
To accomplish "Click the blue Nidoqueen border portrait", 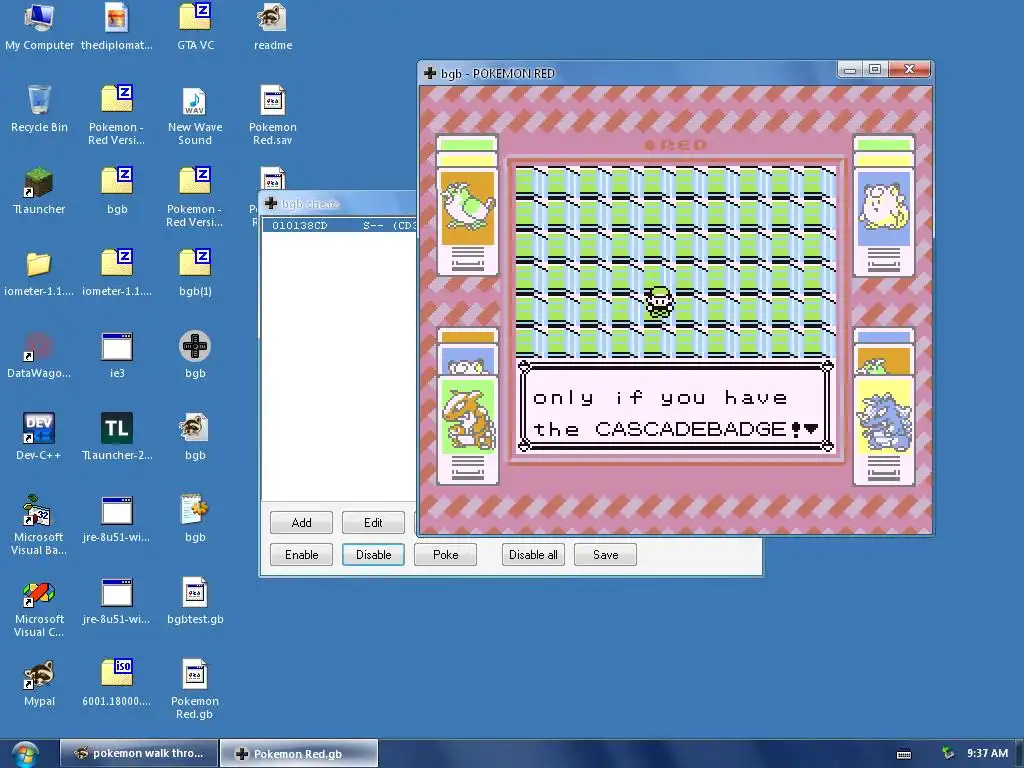I will pyautogui.click(x=884, y=417).
